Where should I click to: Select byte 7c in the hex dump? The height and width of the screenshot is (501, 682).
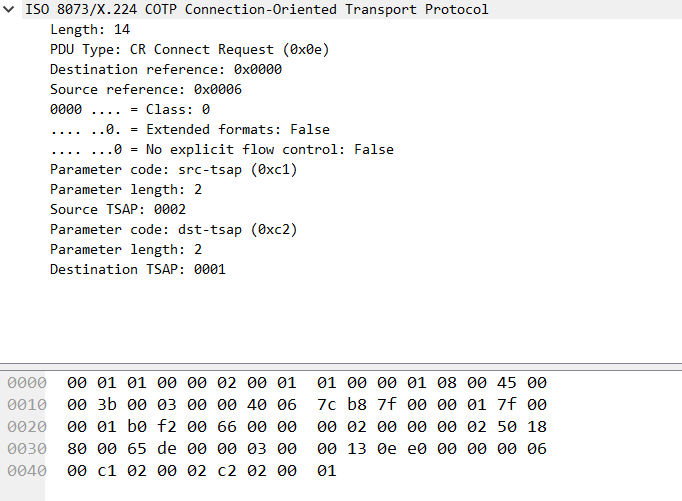pos(326,404)
